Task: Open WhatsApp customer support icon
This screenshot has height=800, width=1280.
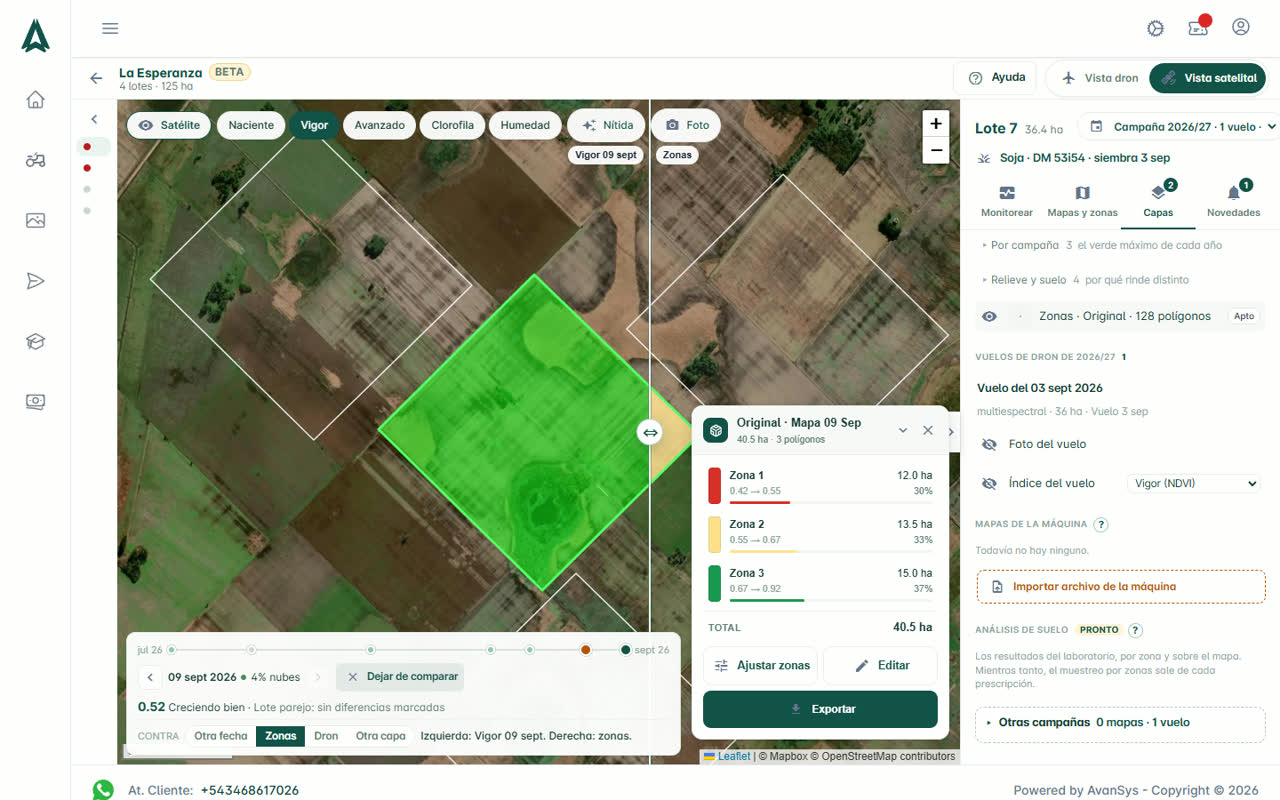Action: pos(103,790)
